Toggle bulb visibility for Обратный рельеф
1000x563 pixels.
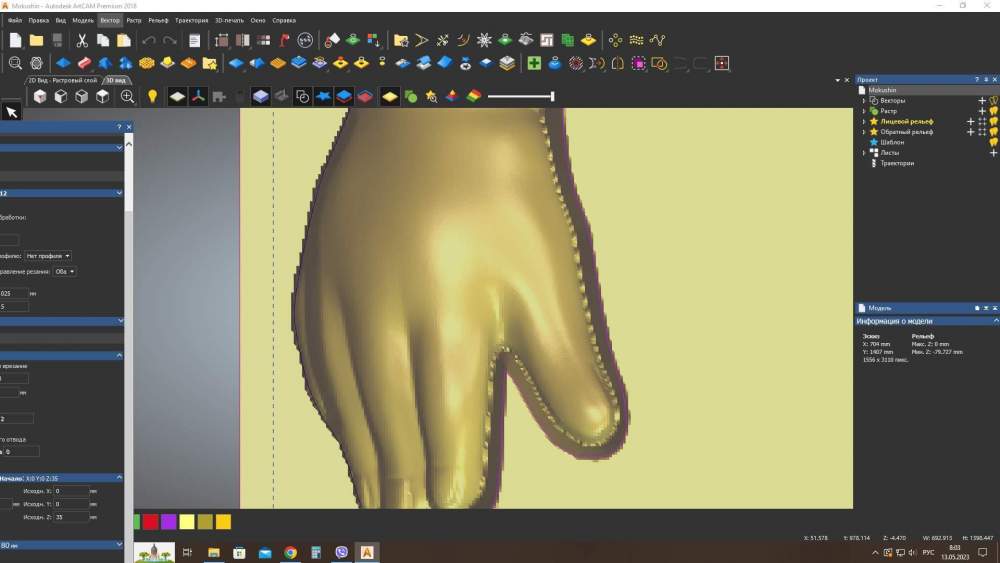point(994,132)
